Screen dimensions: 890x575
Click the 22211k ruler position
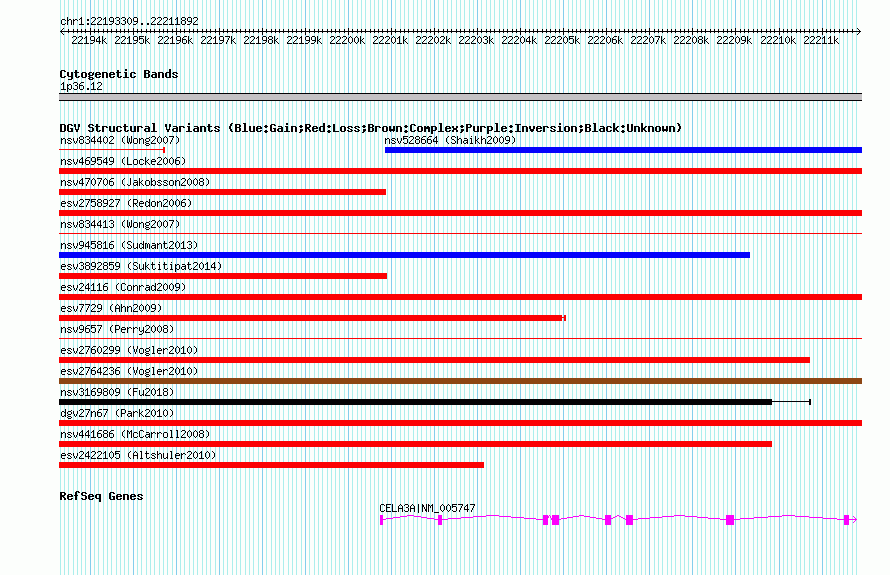821,40
